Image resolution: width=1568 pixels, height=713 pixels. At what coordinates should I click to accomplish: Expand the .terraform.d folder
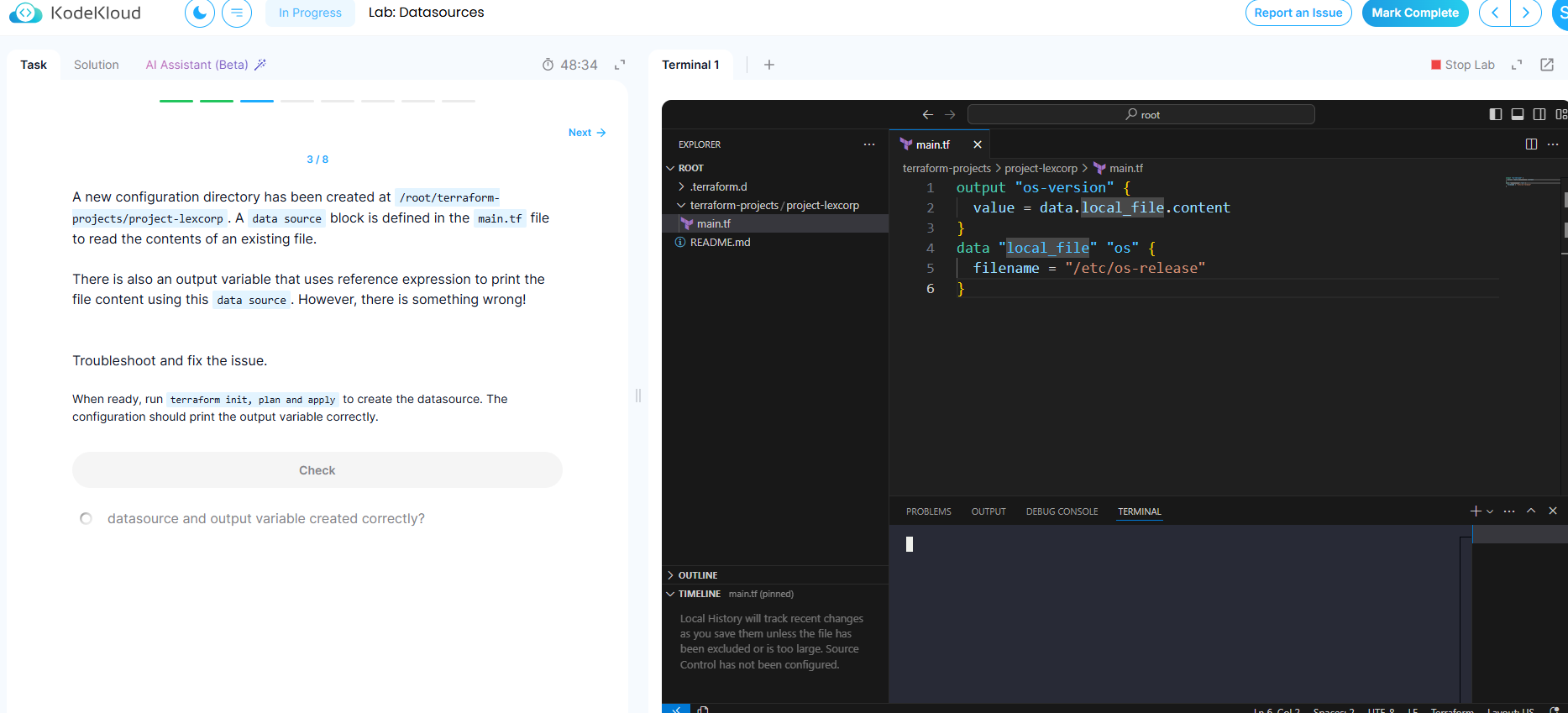[x=718, y=186]
